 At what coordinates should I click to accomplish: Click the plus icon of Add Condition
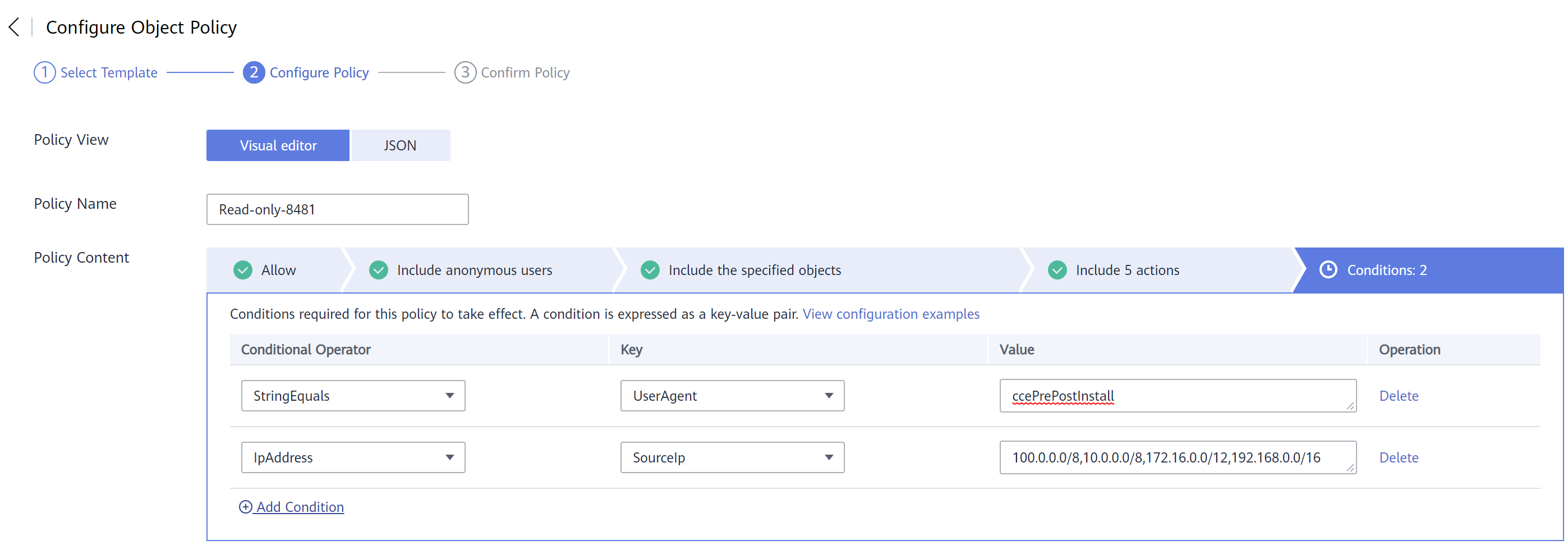click(245, 507)
